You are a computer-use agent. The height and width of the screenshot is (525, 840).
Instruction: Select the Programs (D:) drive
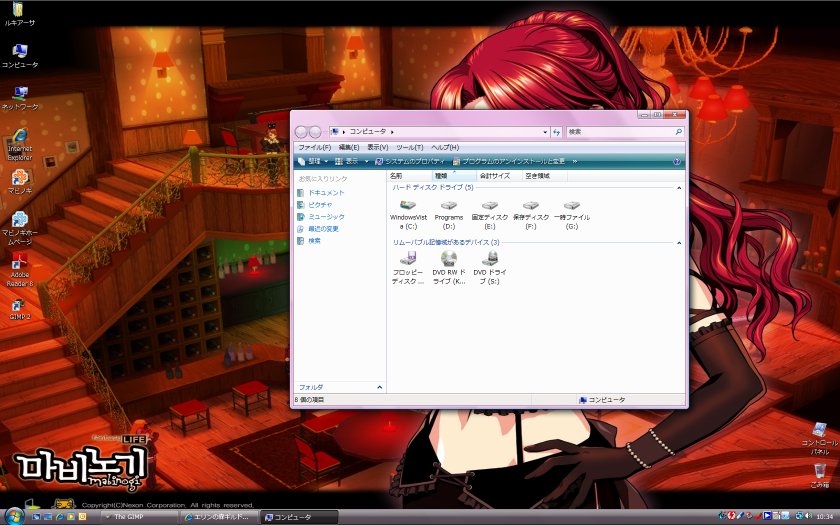448,215
